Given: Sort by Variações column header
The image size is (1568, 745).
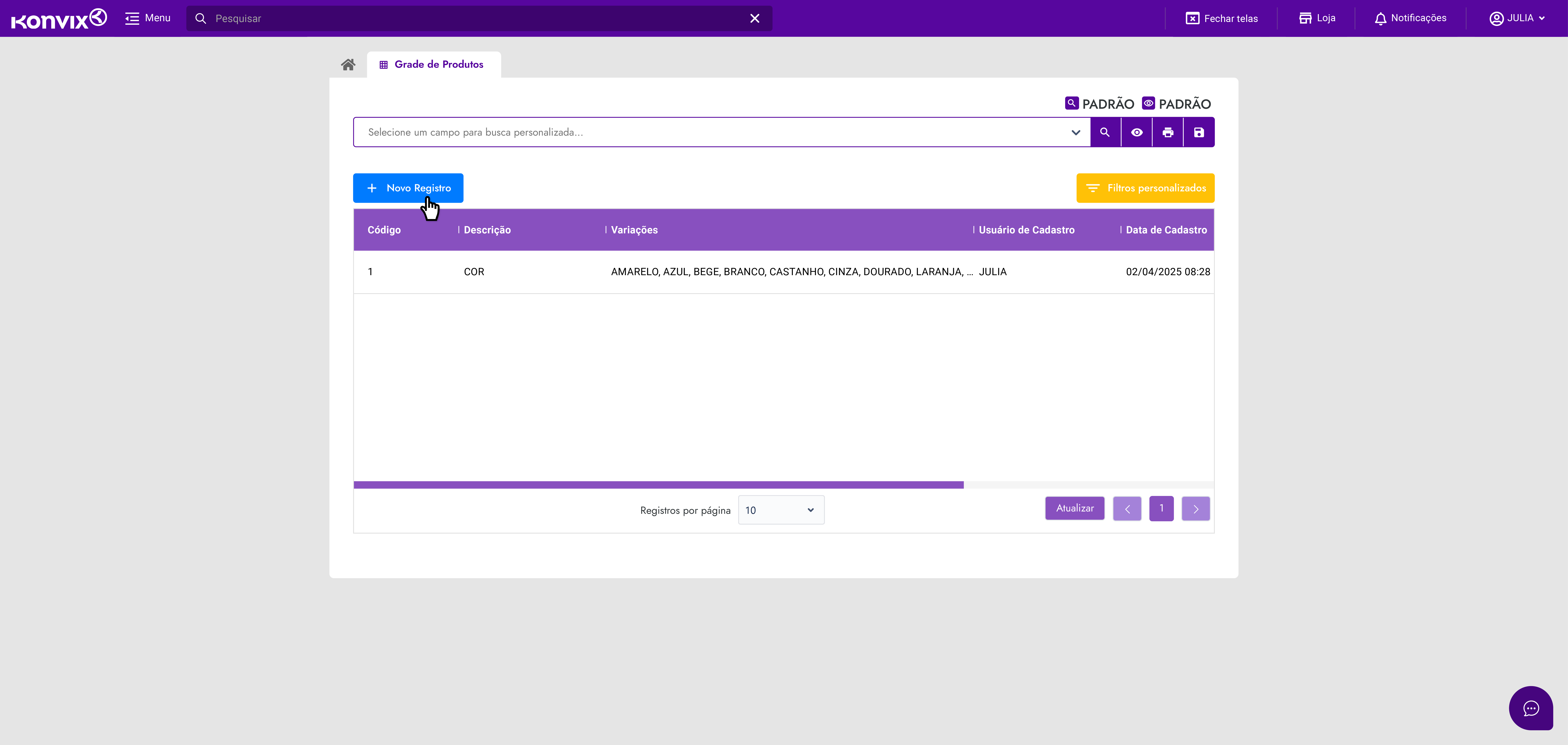Looking at the screenshot, I should [x=634, y=230].
